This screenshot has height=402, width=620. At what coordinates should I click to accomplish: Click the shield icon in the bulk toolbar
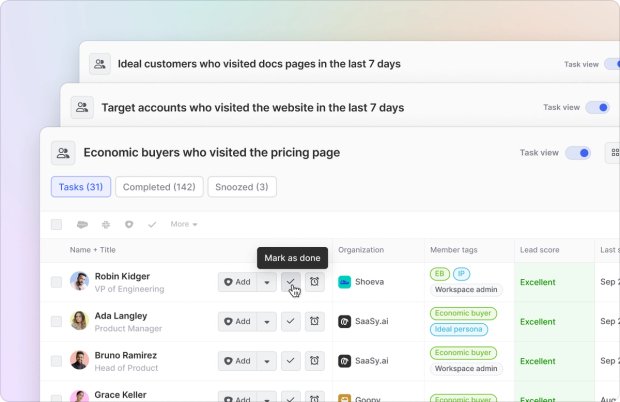point(129,225)
